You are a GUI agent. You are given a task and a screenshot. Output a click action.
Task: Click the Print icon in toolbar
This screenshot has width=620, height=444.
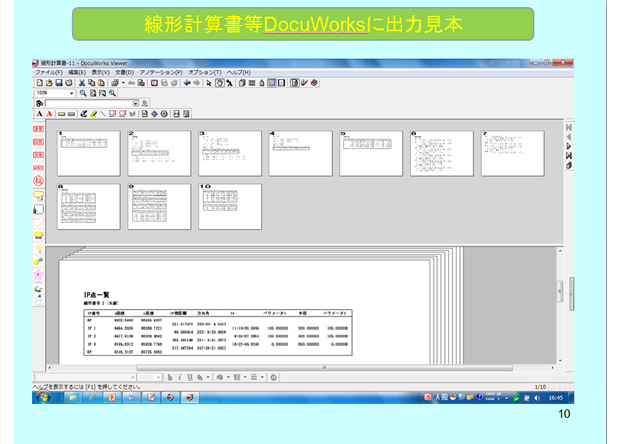[115, 83]
